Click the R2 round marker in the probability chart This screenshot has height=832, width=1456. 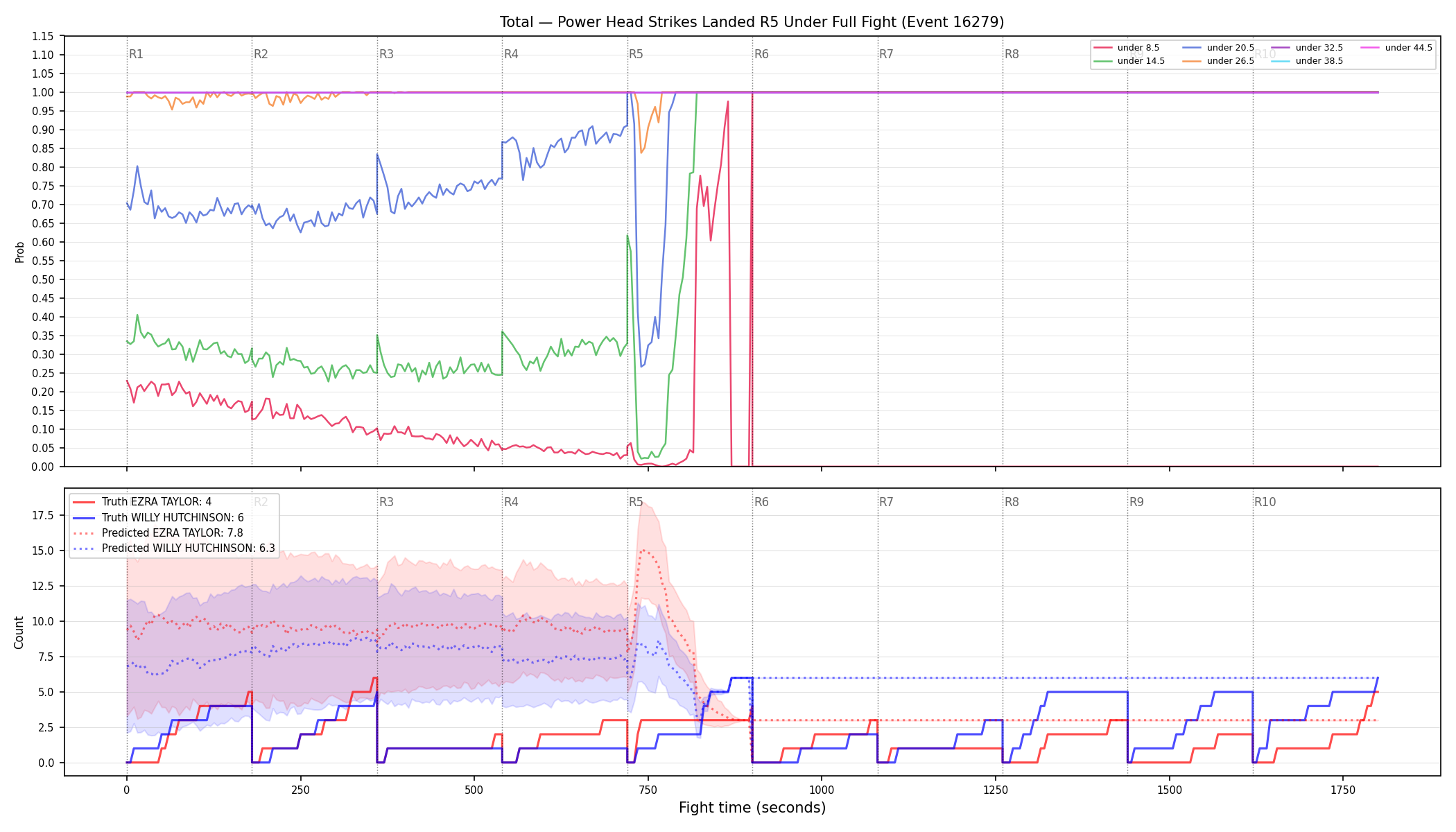click(261, 54)
